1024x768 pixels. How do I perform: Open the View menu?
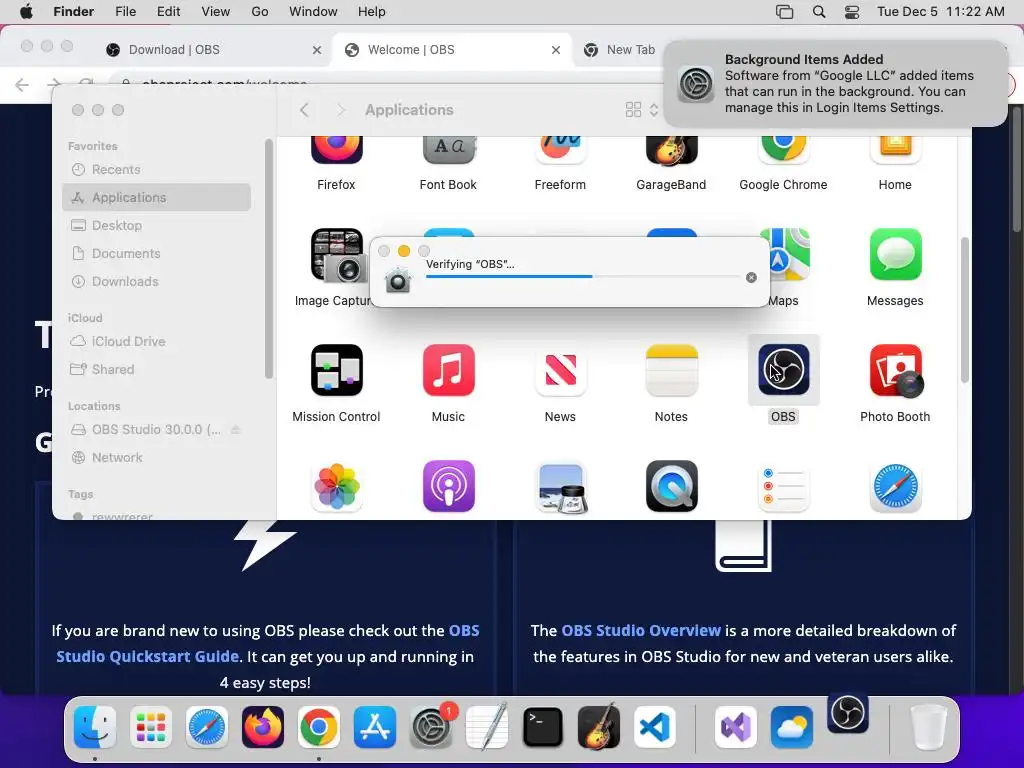pyautogui.click(x=216, y=12)
